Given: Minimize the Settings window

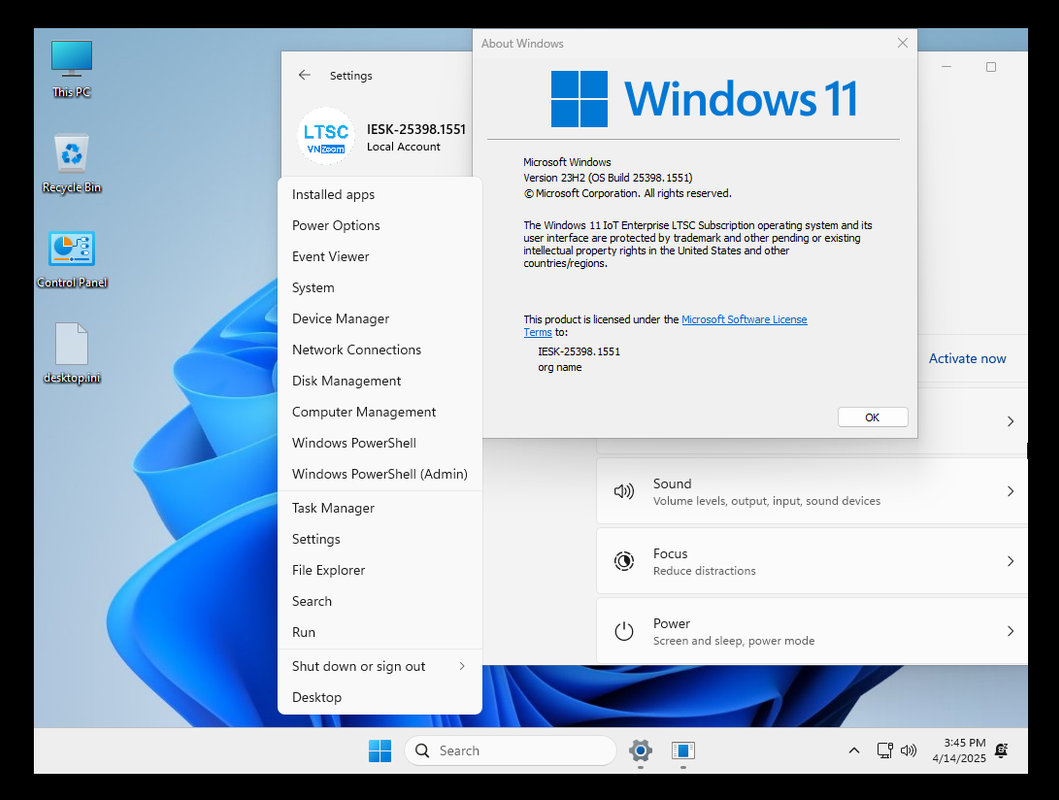Looking at the screenshot, I should click(x=946, y=67).
